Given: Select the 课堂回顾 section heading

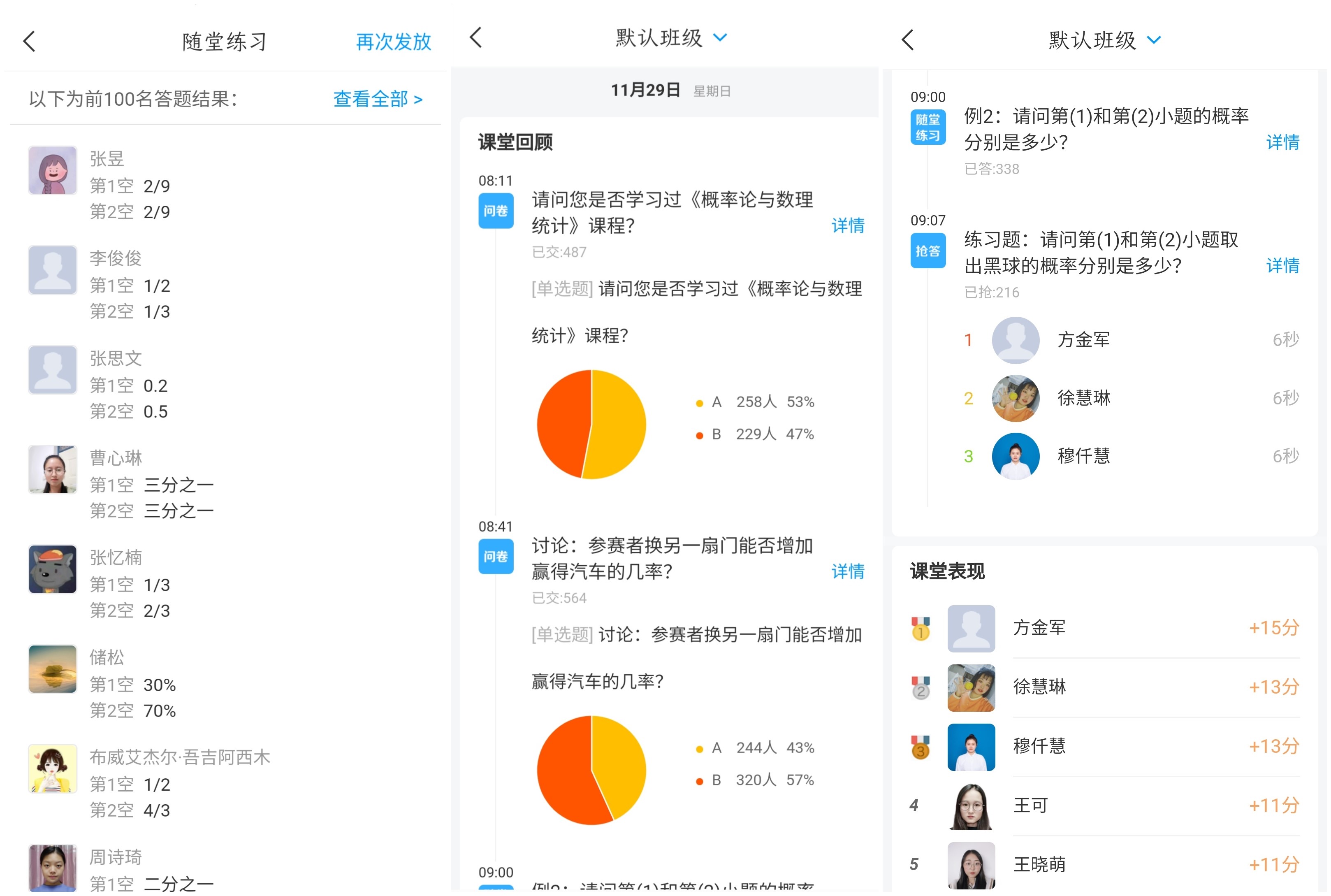Looking at the screenshot, I should [515, 142].
